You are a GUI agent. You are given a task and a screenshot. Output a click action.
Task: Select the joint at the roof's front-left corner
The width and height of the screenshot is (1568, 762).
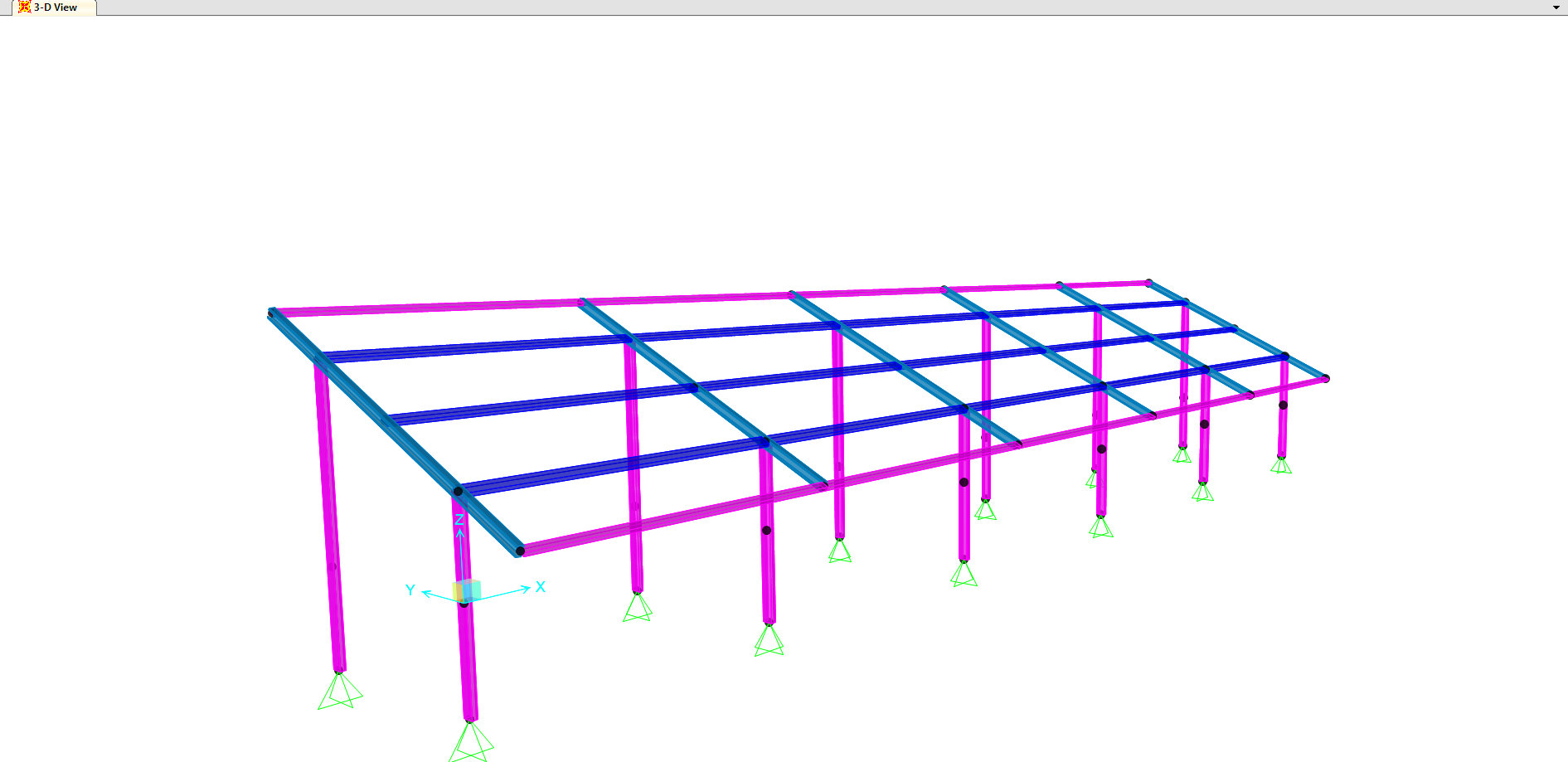point(520,551)
